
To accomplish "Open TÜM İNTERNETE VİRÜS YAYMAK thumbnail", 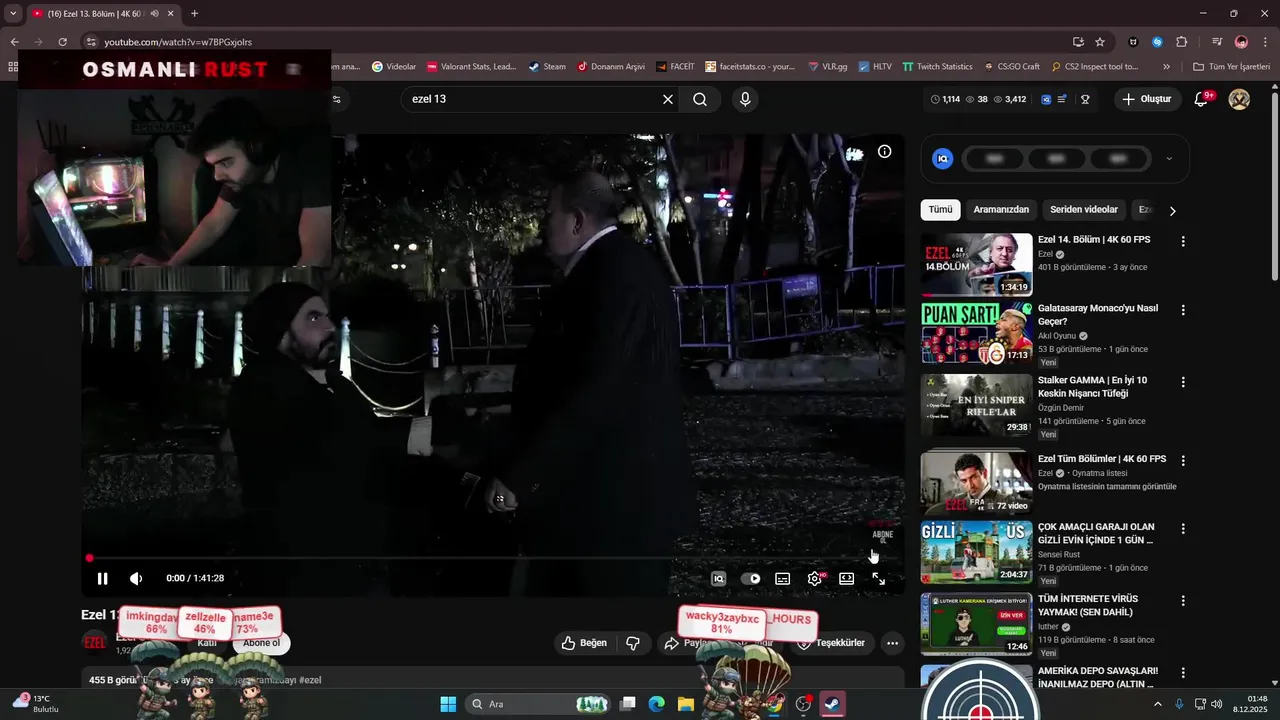I will tap(977, 624).
